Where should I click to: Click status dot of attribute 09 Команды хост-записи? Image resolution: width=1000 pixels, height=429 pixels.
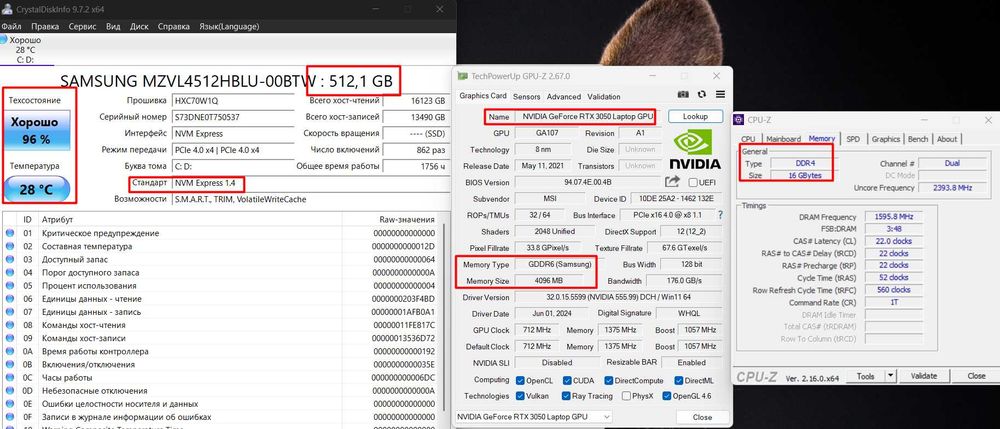10,338
